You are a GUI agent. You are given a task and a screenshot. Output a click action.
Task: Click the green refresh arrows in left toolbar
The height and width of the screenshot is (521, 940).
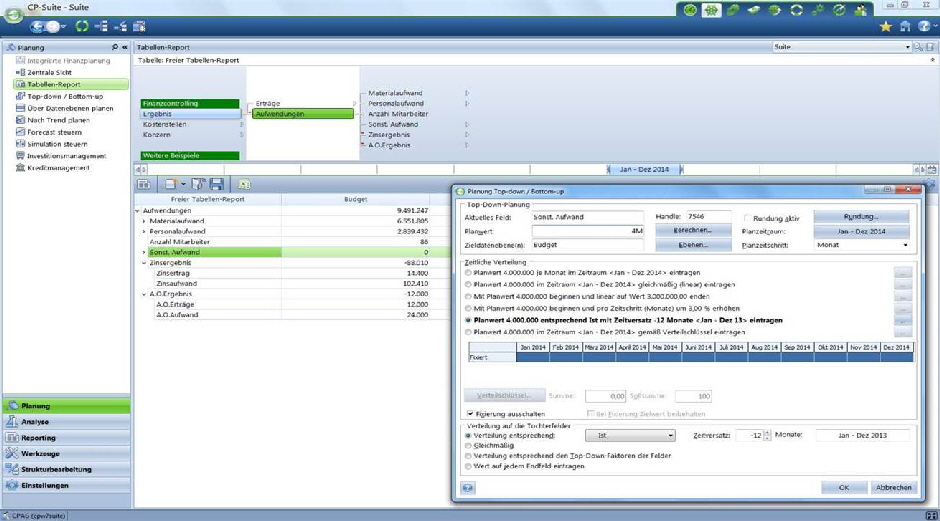(x=82, y=26)
